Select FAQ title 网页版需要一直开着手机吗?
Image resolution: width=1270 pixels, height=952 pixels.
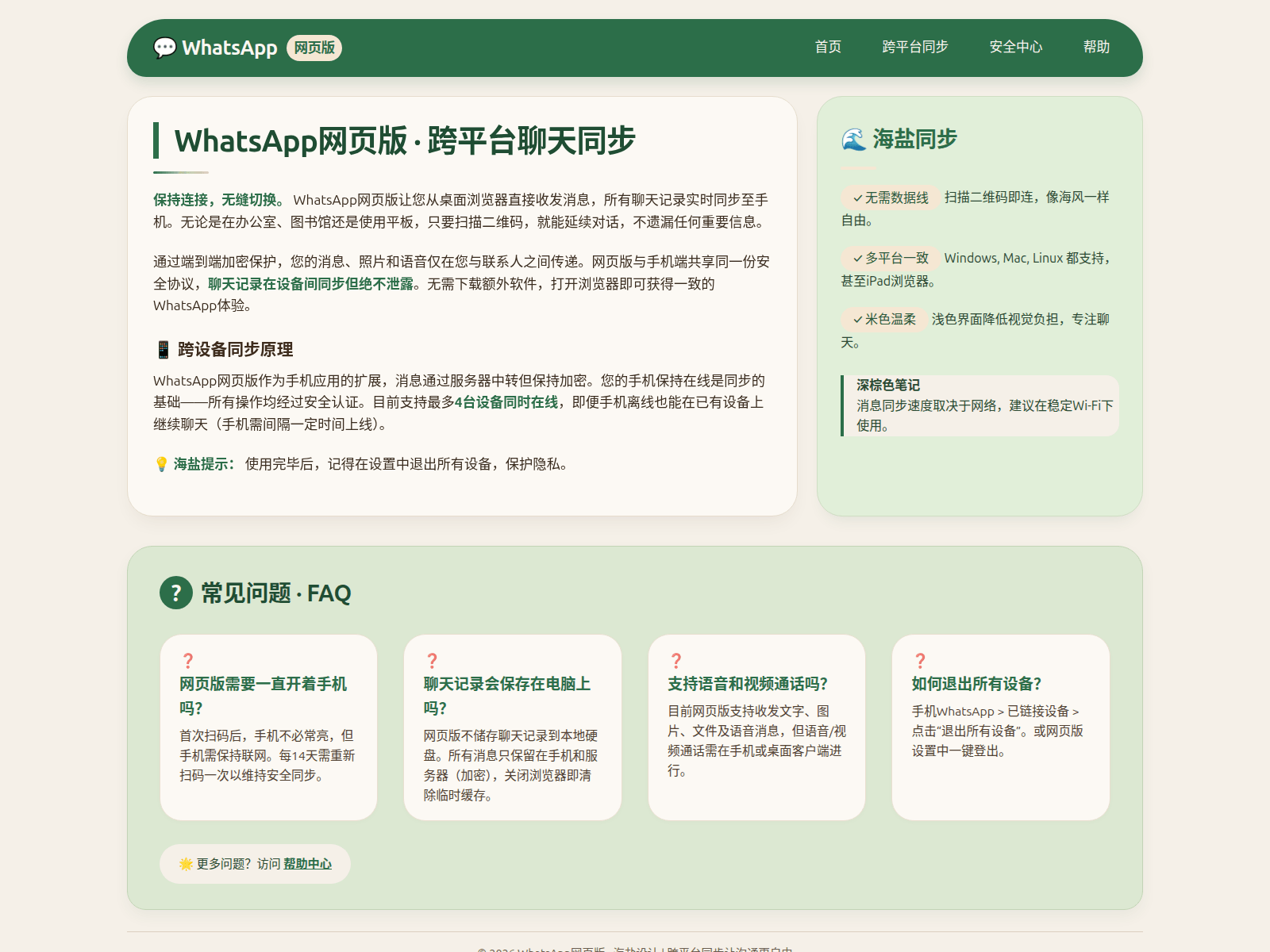tap(263, 696)
